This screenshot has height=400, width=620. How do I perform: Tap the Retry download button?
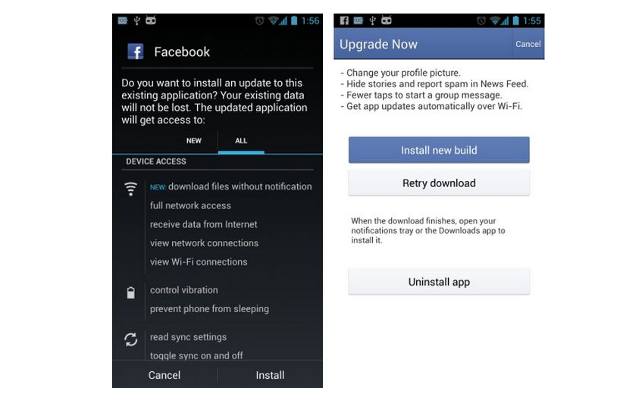tap(439, 183)
